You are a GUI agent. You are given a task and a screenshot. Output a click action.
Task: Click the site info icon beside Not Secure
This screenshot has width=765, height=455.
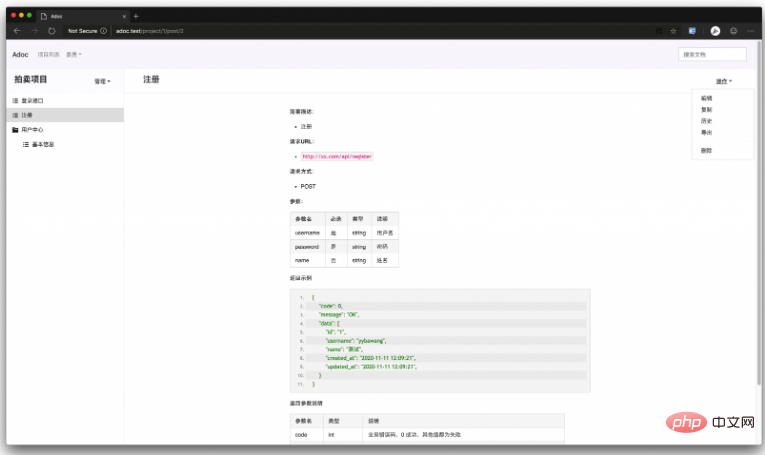click(x=103, y=31)
